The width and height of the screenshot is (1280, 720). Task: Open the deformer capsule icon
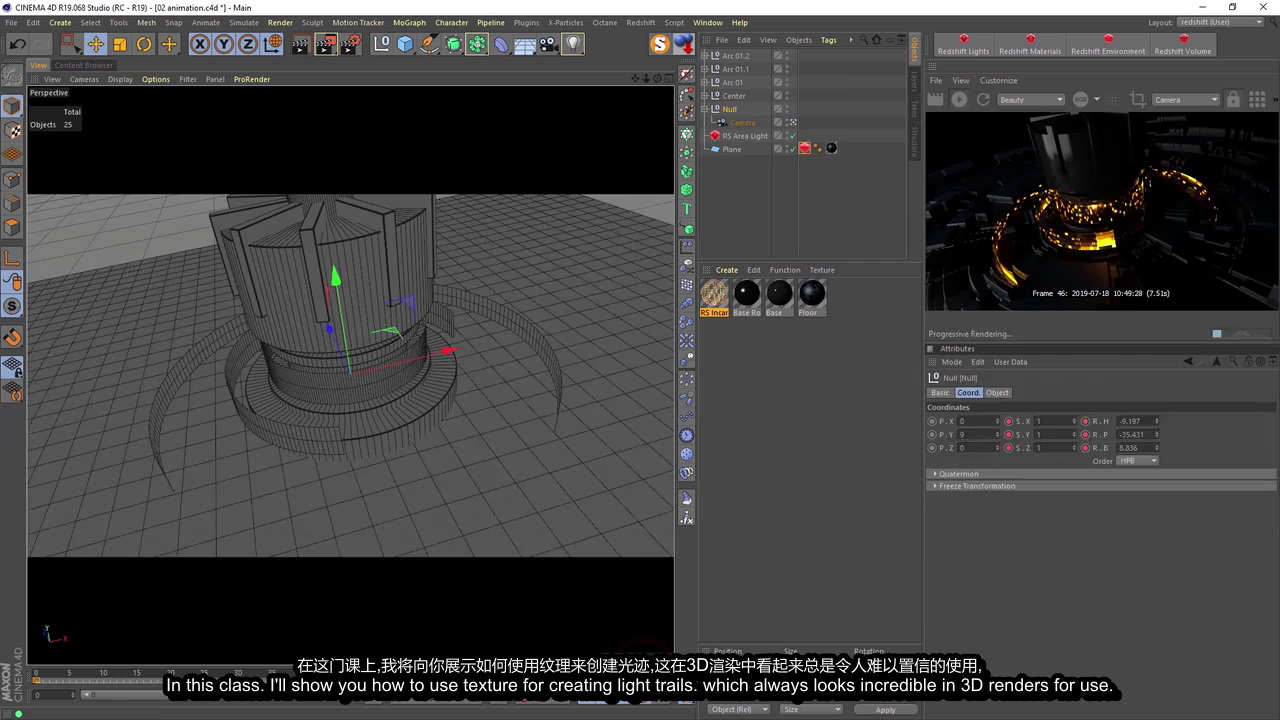click(x=501, y=44)
